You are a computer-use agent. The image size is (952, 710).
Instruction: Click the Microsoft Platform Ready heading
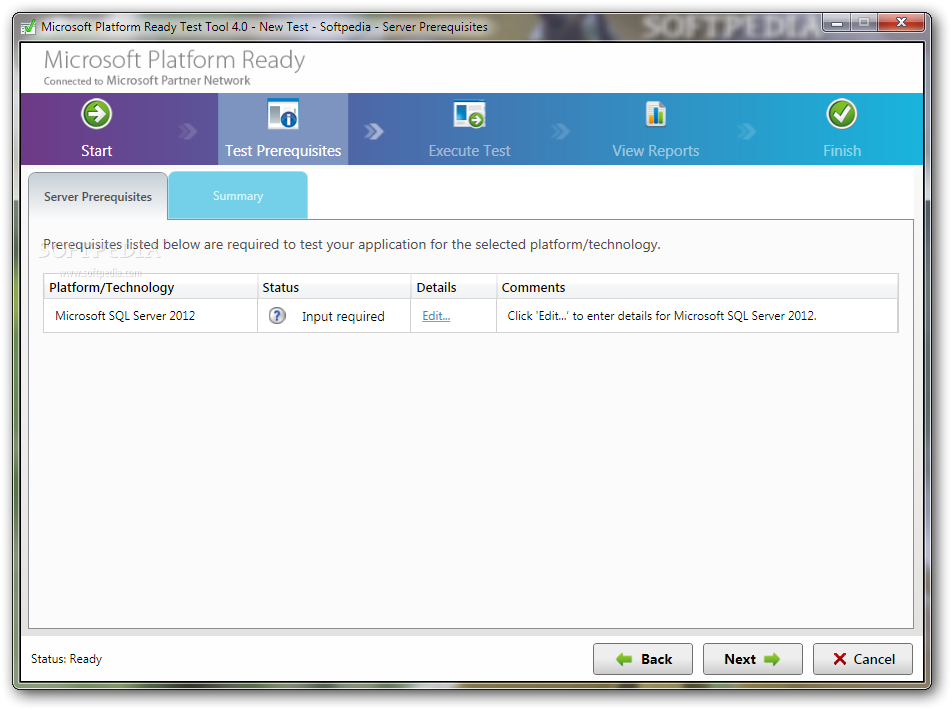pyautogui.click(x=174, y=60)
